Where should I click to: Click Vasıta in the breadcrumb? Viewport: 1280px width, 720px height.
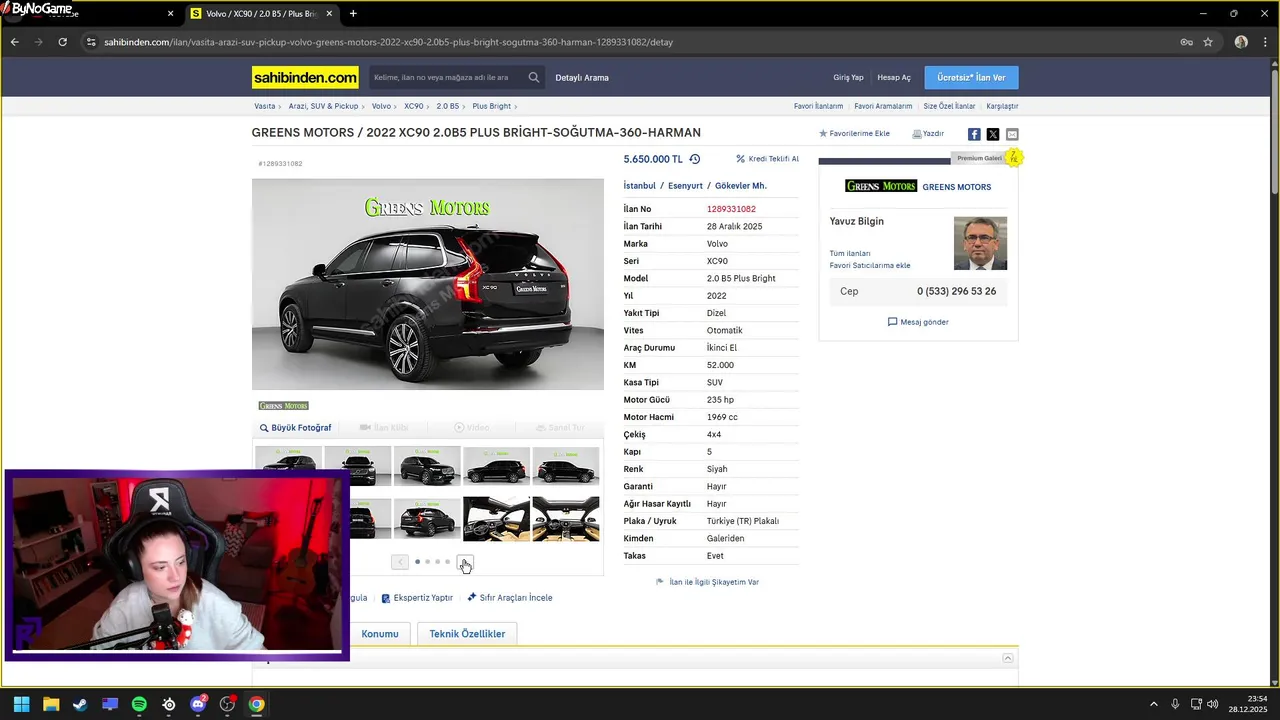[264, 106]
